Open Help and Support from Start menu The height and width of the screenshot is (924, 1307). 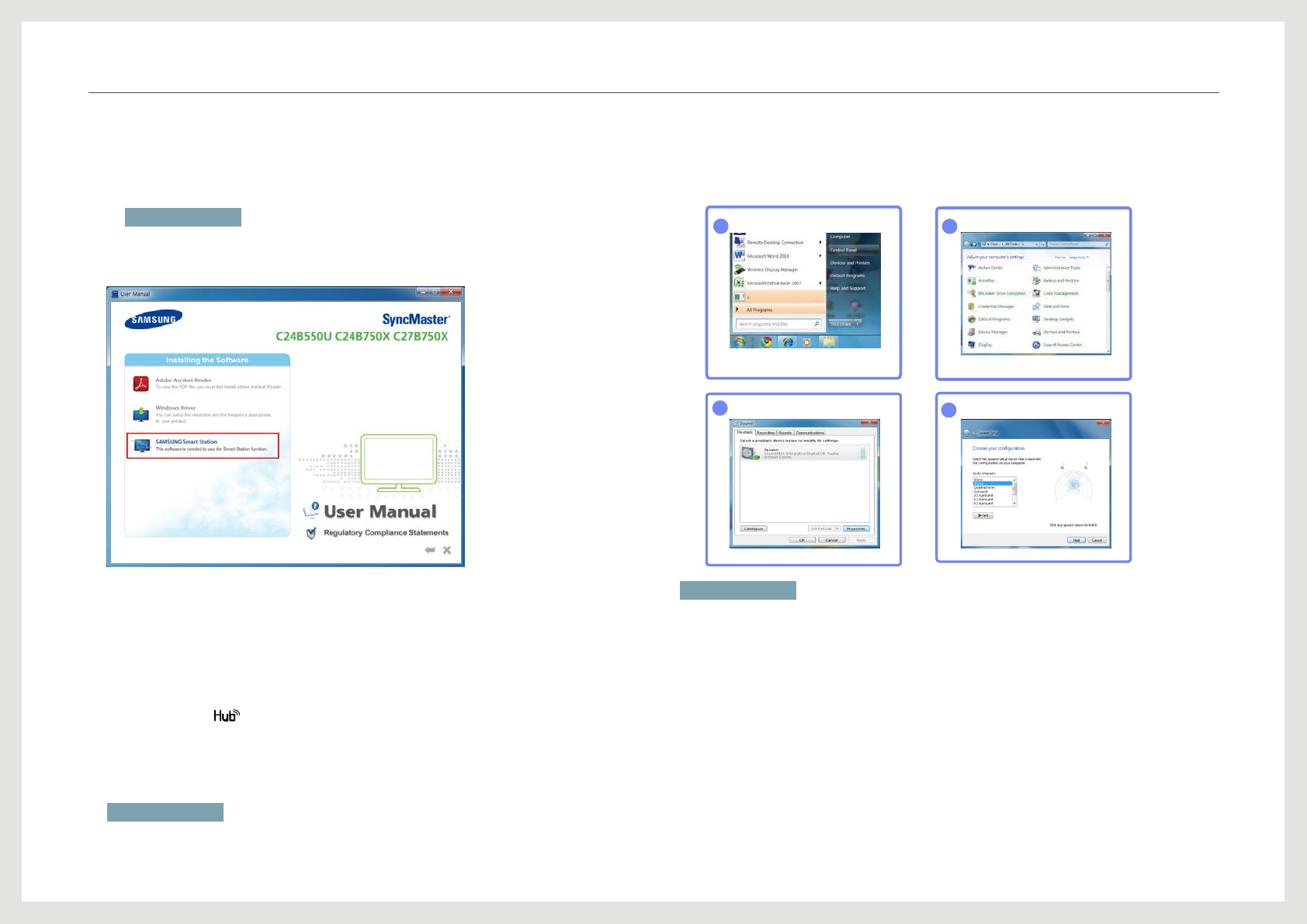pyautogui.click(x=848, y=288)
